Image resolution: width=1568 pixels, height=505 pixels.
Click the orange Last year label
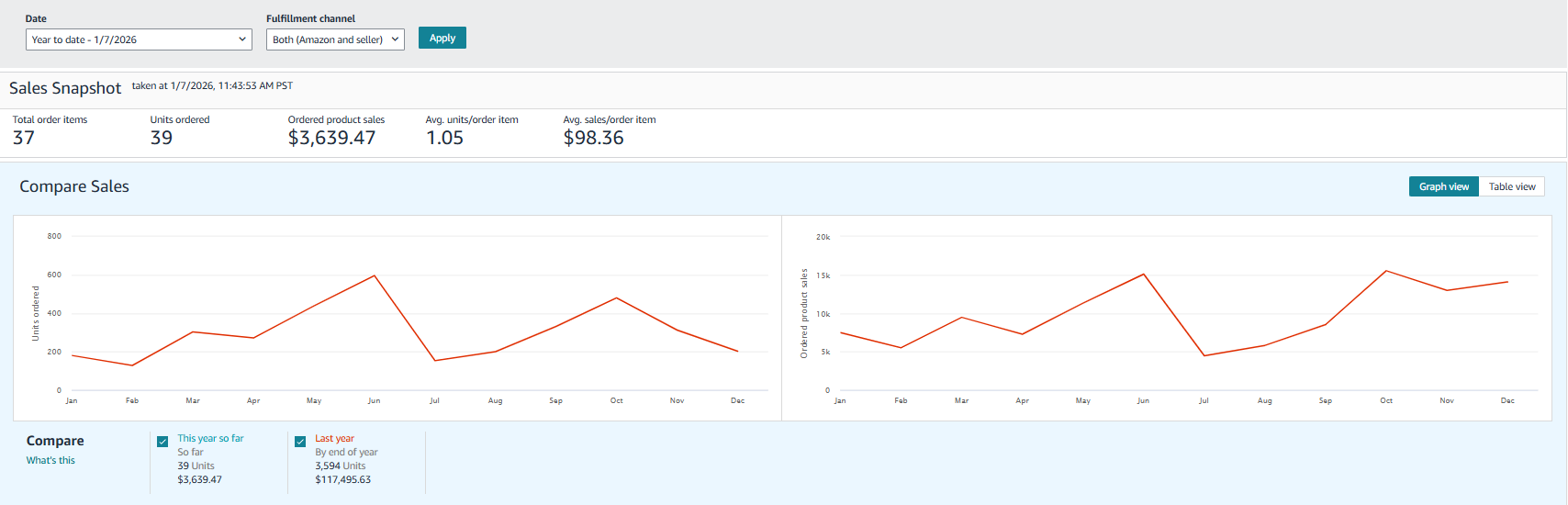(x=334, y=439)
